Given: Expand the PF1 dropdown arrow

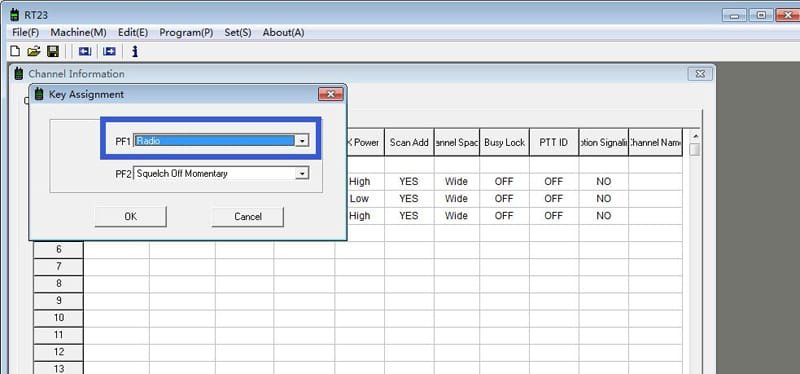Looking at the screenshot, I should [302, 141].
